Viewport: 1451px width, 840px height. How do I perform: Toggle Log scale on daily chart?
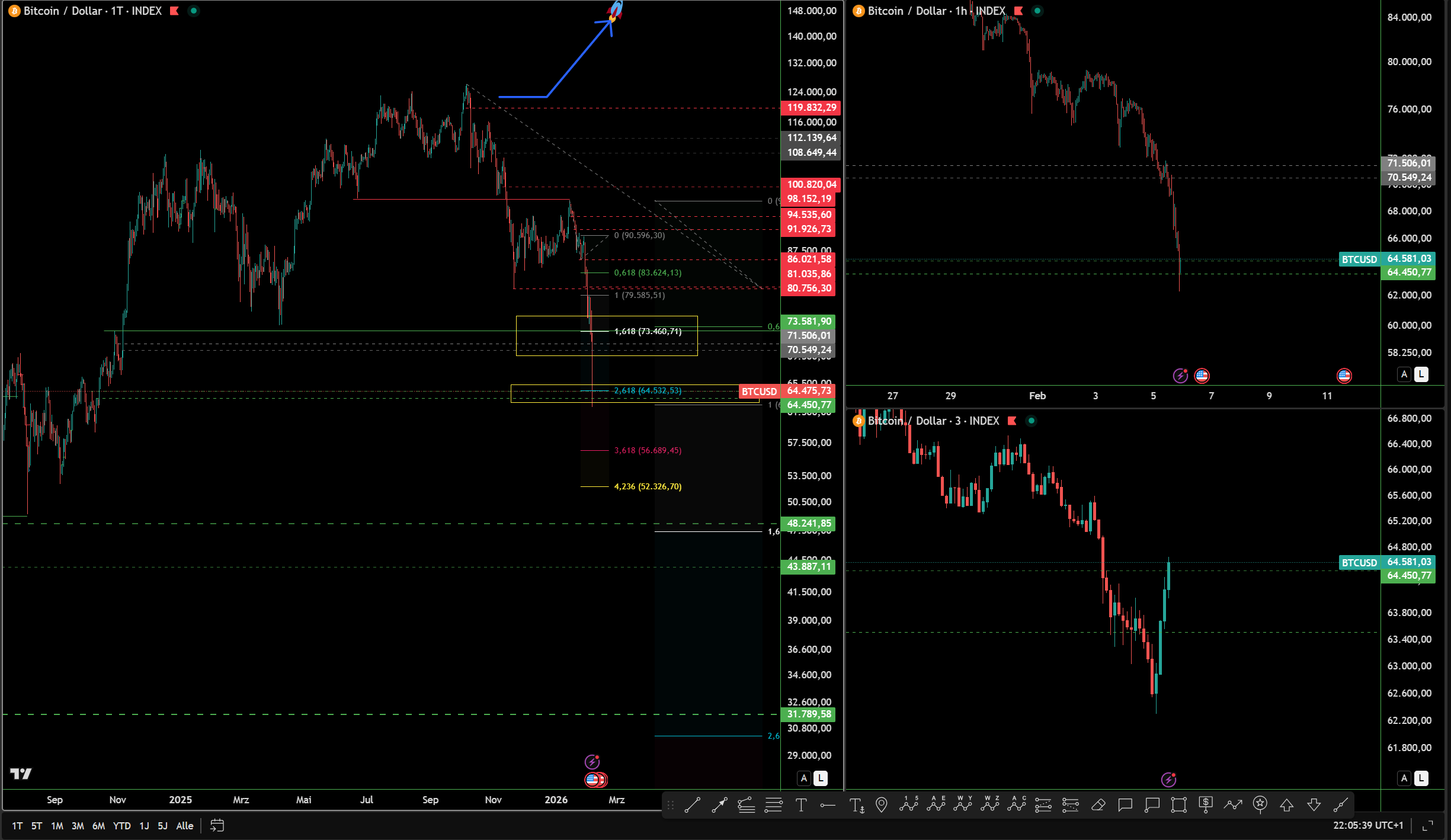point(821,778)
